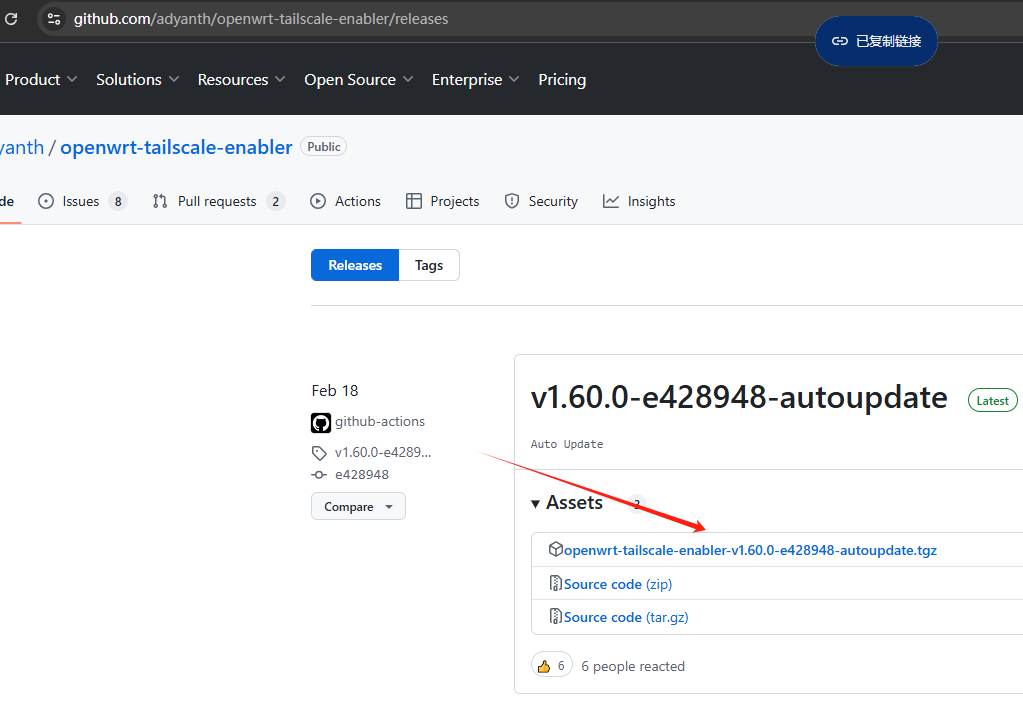Viewport: 1023px width, 716px height.
Task: Download Source code (tar.gz)
Action: 626,617
